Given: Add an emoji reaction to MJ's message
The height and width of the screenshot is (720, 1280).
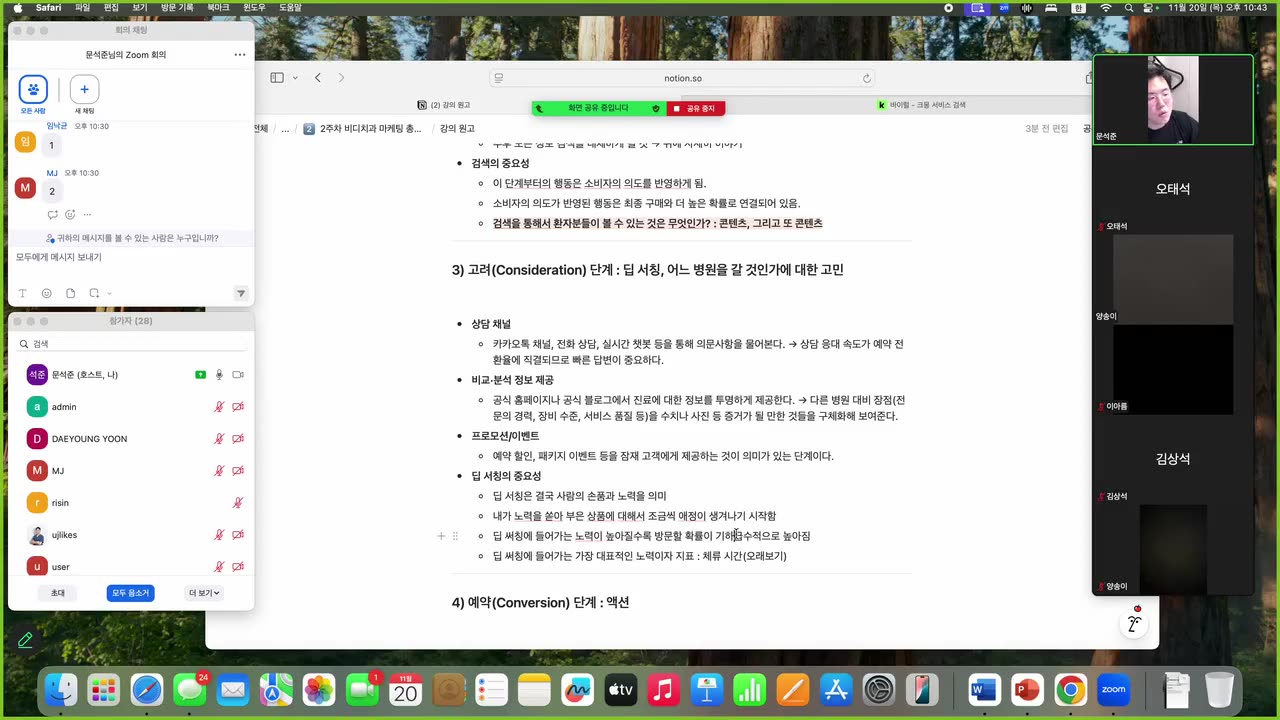Looking at the screenshot, I should click(x=70, y=214).
